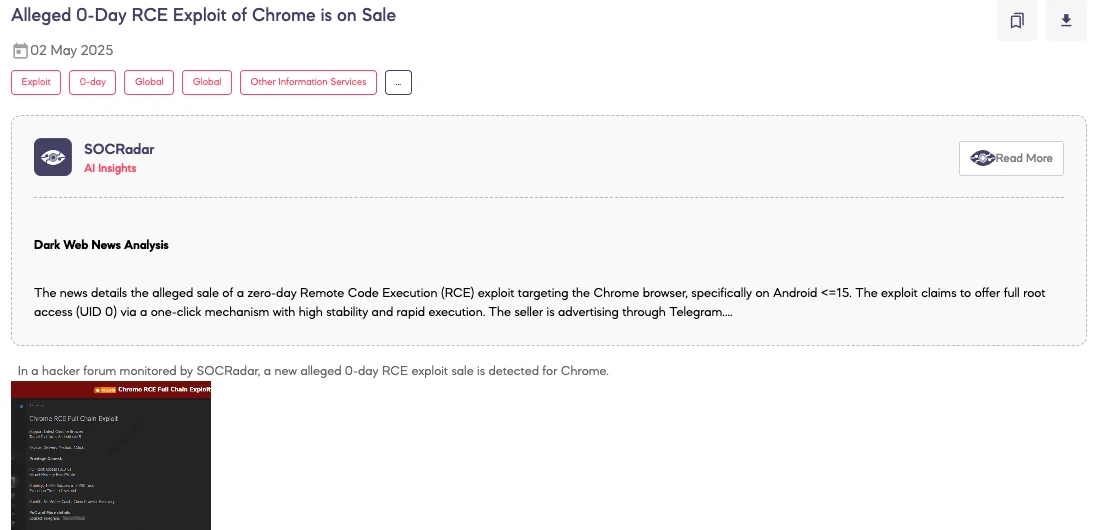Bookmark this dark web news article
Screen dimensions: 1097x530
tap(1017, 20)
